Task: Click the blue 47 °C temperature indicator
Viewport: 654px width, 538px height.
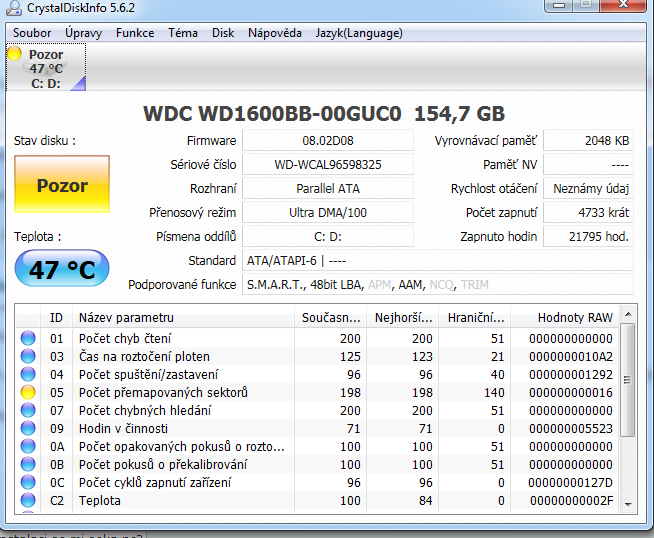Action: 62,269
